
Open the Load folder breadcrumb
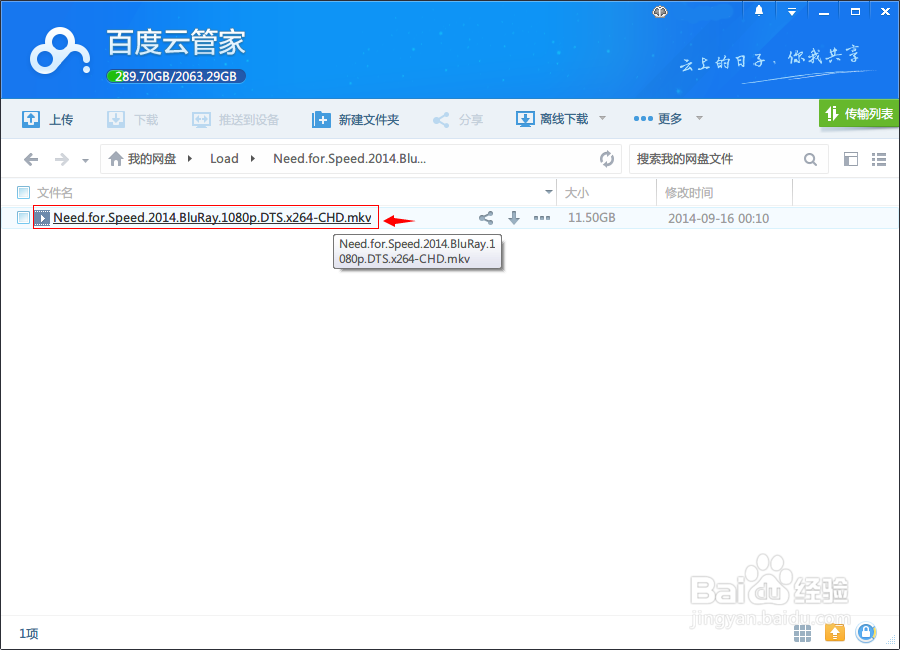click(x=224, y=158)
